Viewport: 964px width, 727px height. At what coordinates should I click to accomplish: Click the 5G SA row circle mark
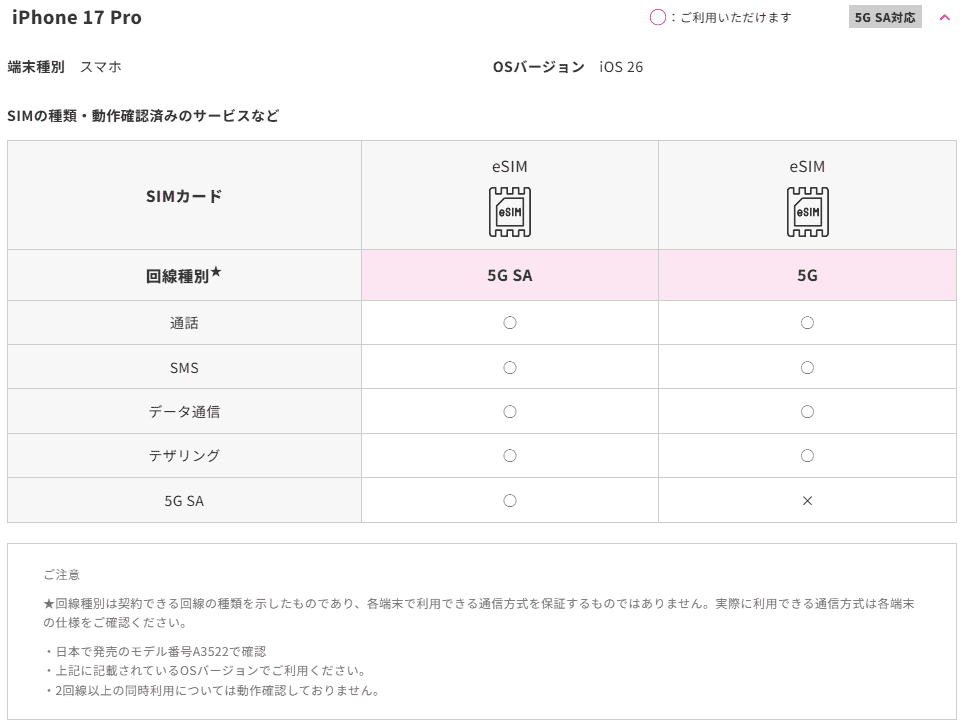point(510,501)
